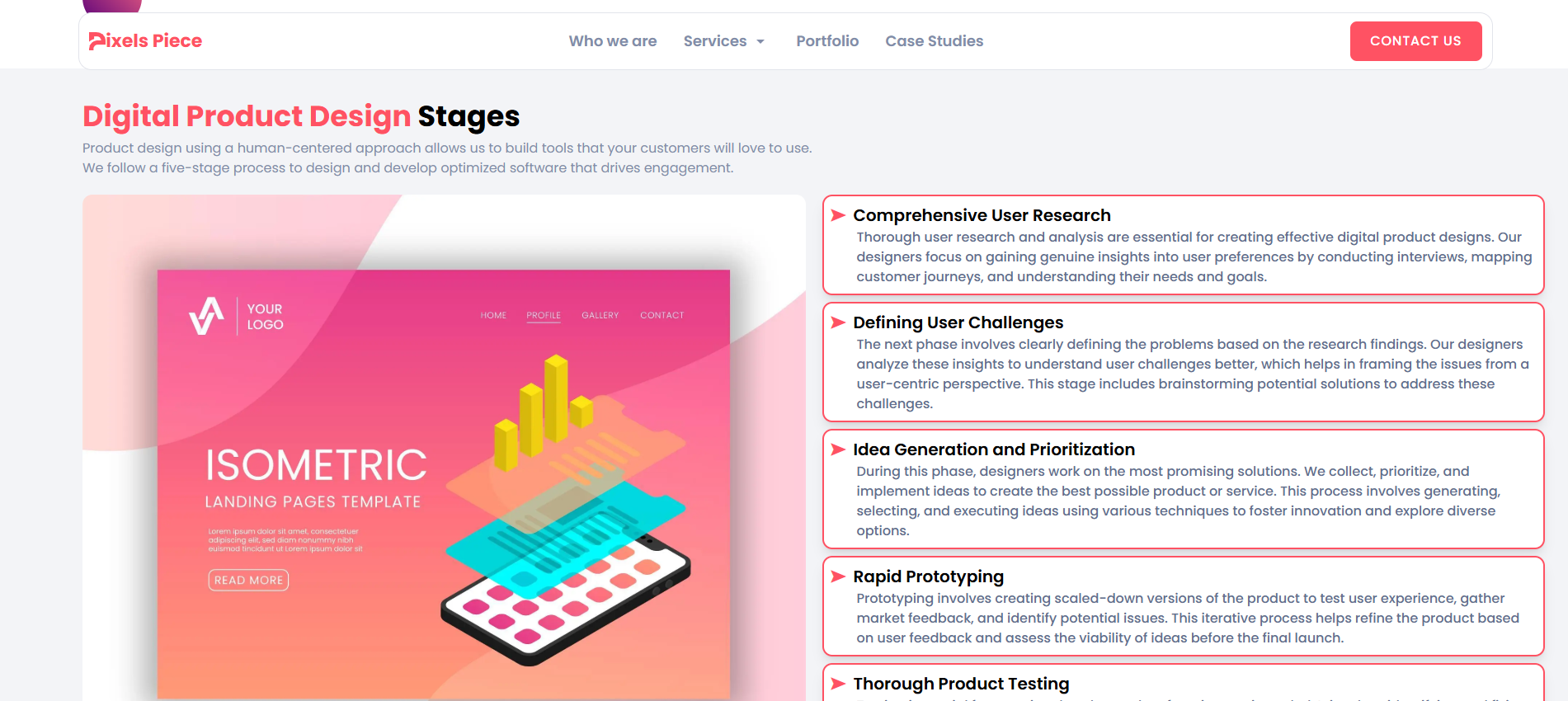
Task: Expand the Services dropdown arrow
Action: 760,41
